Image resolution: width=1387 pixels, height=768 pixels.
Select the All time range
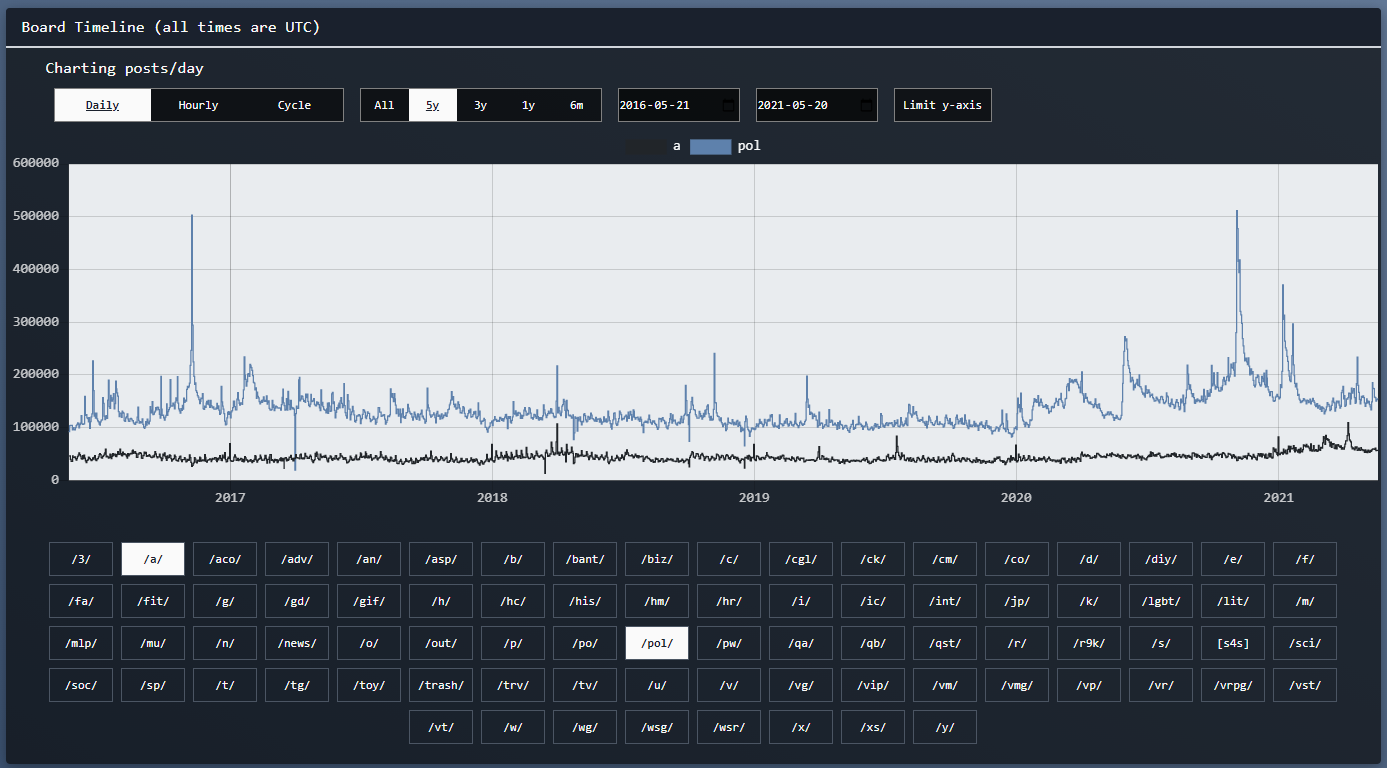(384, 105)
